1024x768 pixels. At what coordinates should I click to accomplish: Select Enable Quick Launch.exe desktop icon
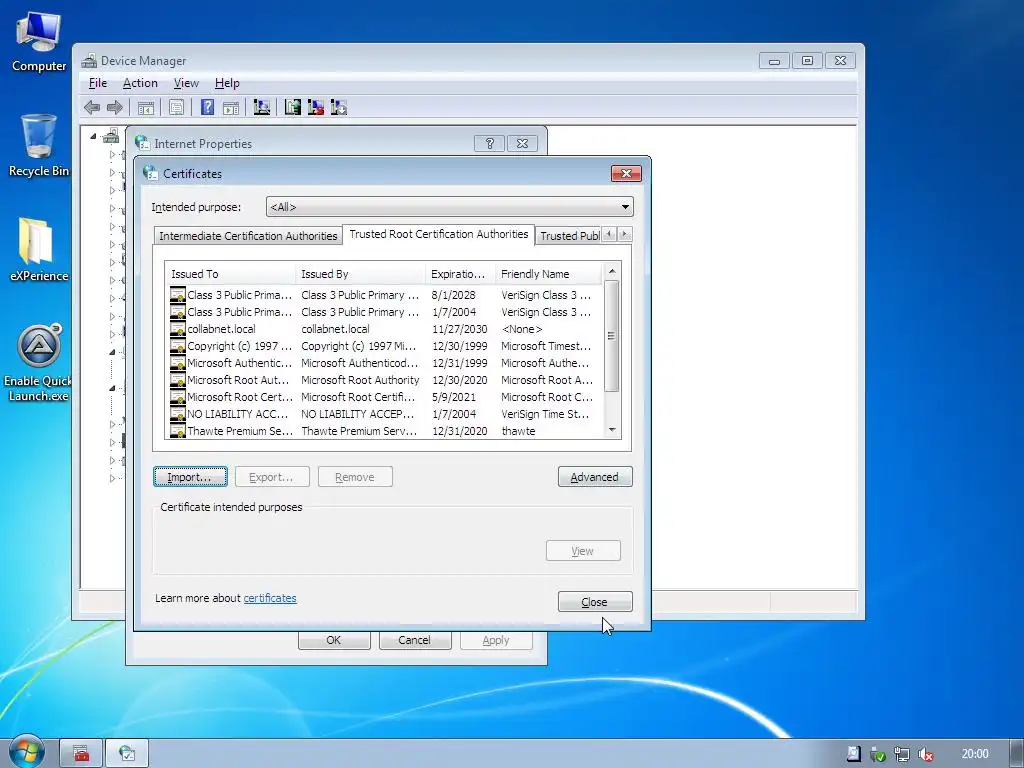tap(39, 362)
